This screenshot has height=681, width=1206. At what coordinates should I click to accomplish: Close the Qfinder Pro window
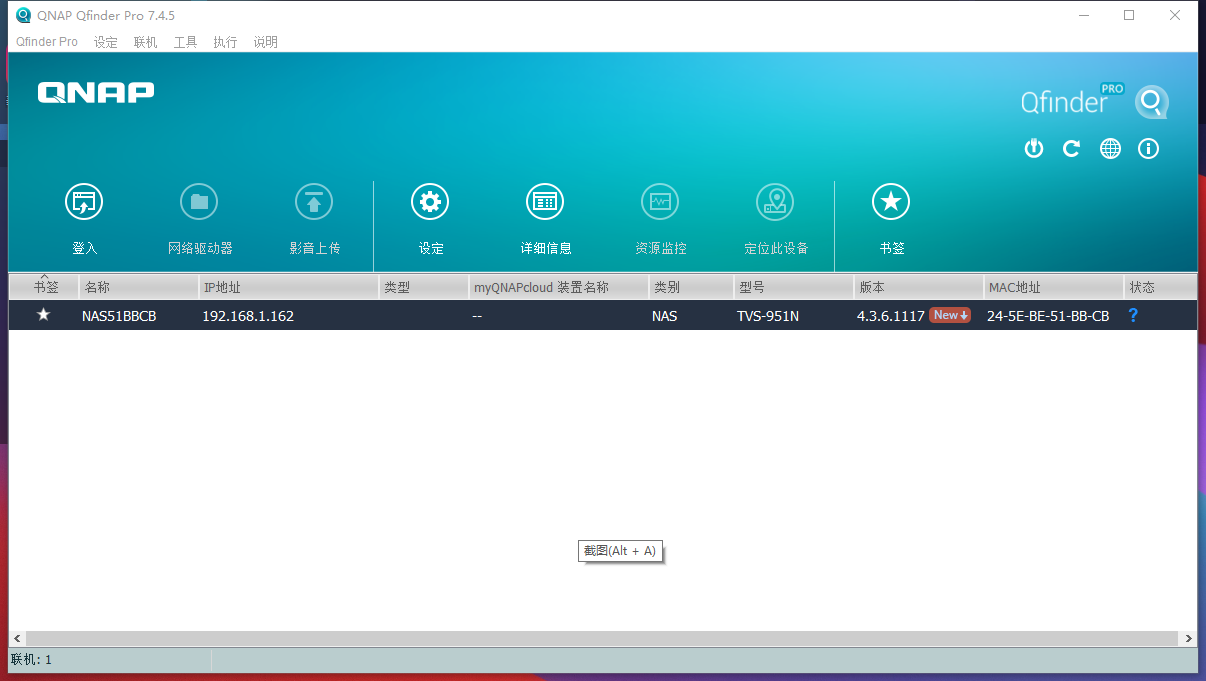point(1175,15)
